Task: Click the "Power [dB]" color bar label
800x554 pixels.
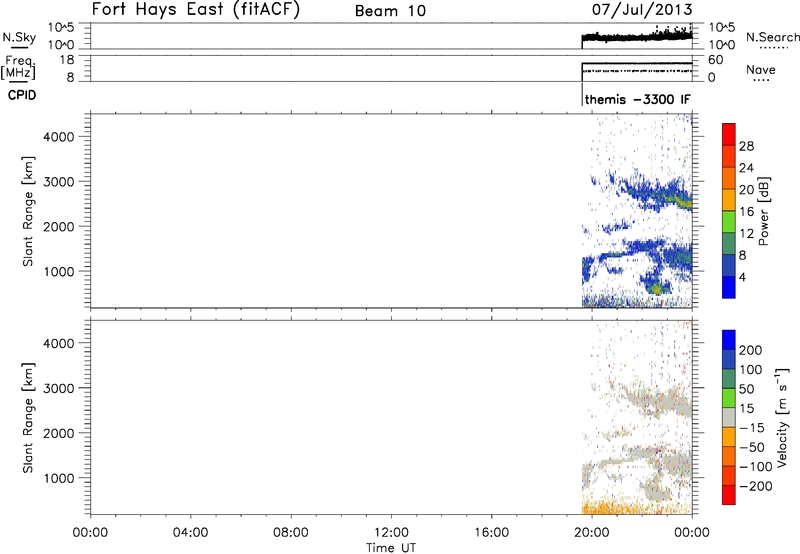Action: (x=764, y=211)
